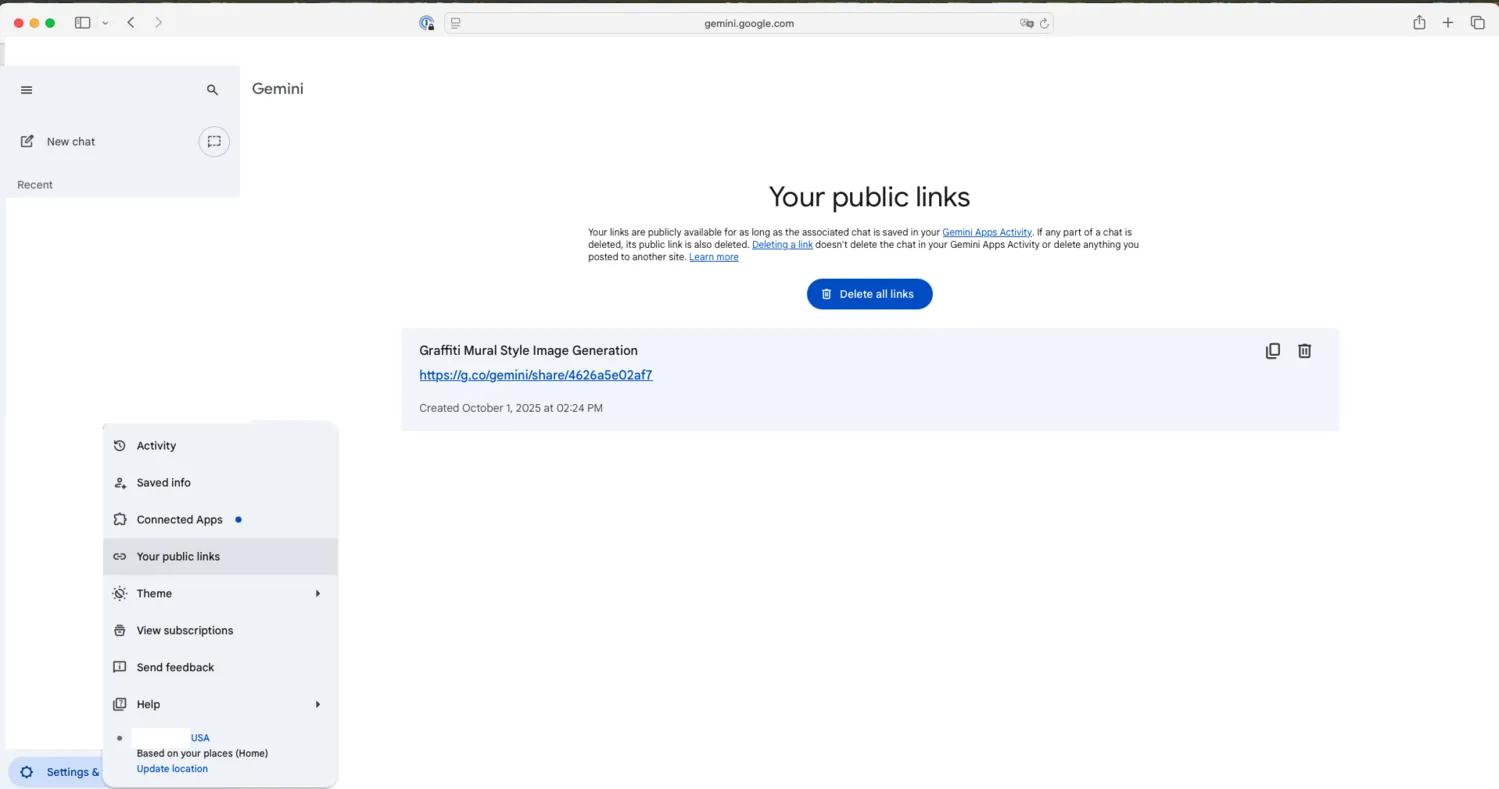Viewport: 1499px width, 789px height.
Task: Expand the Help submenu
Action: [x=220, y=705]
